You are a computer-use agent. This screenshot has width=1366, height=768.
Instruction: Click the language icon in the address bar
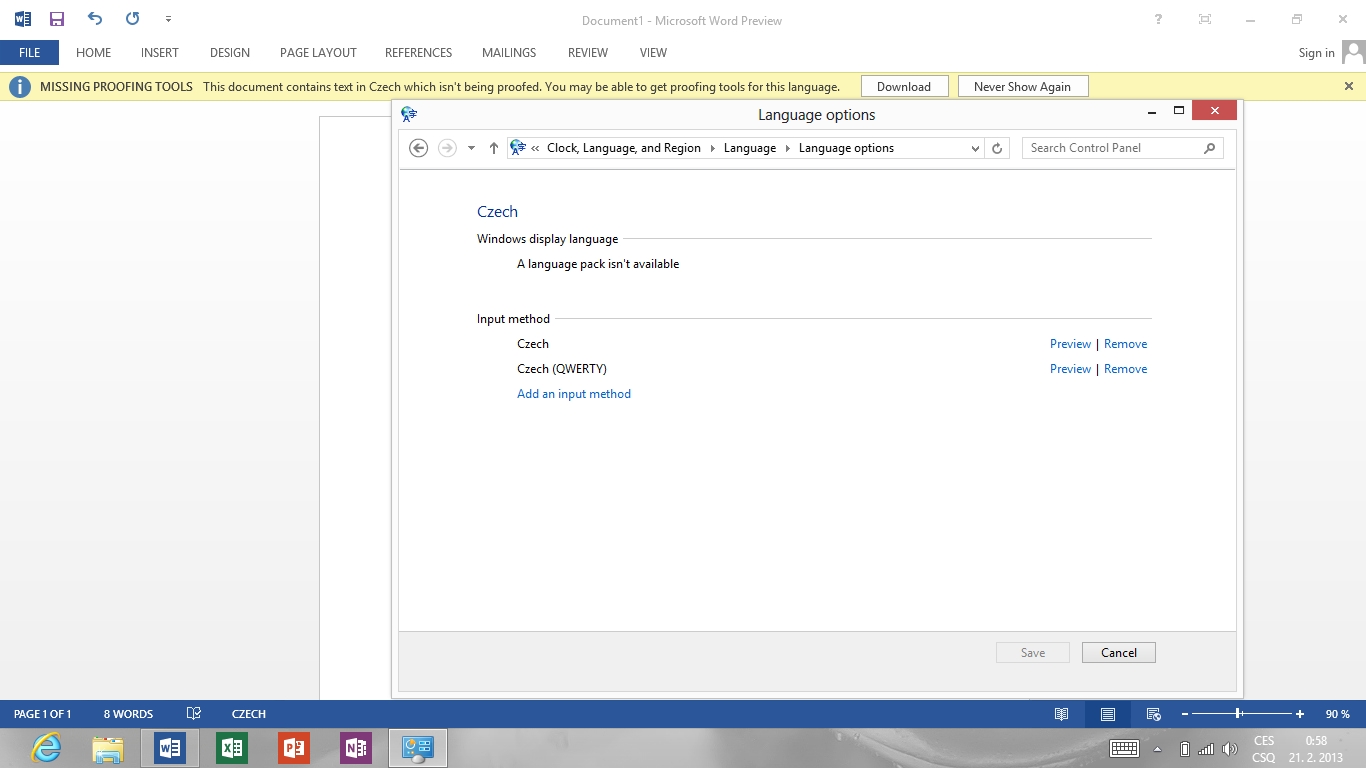click(518, 148)
